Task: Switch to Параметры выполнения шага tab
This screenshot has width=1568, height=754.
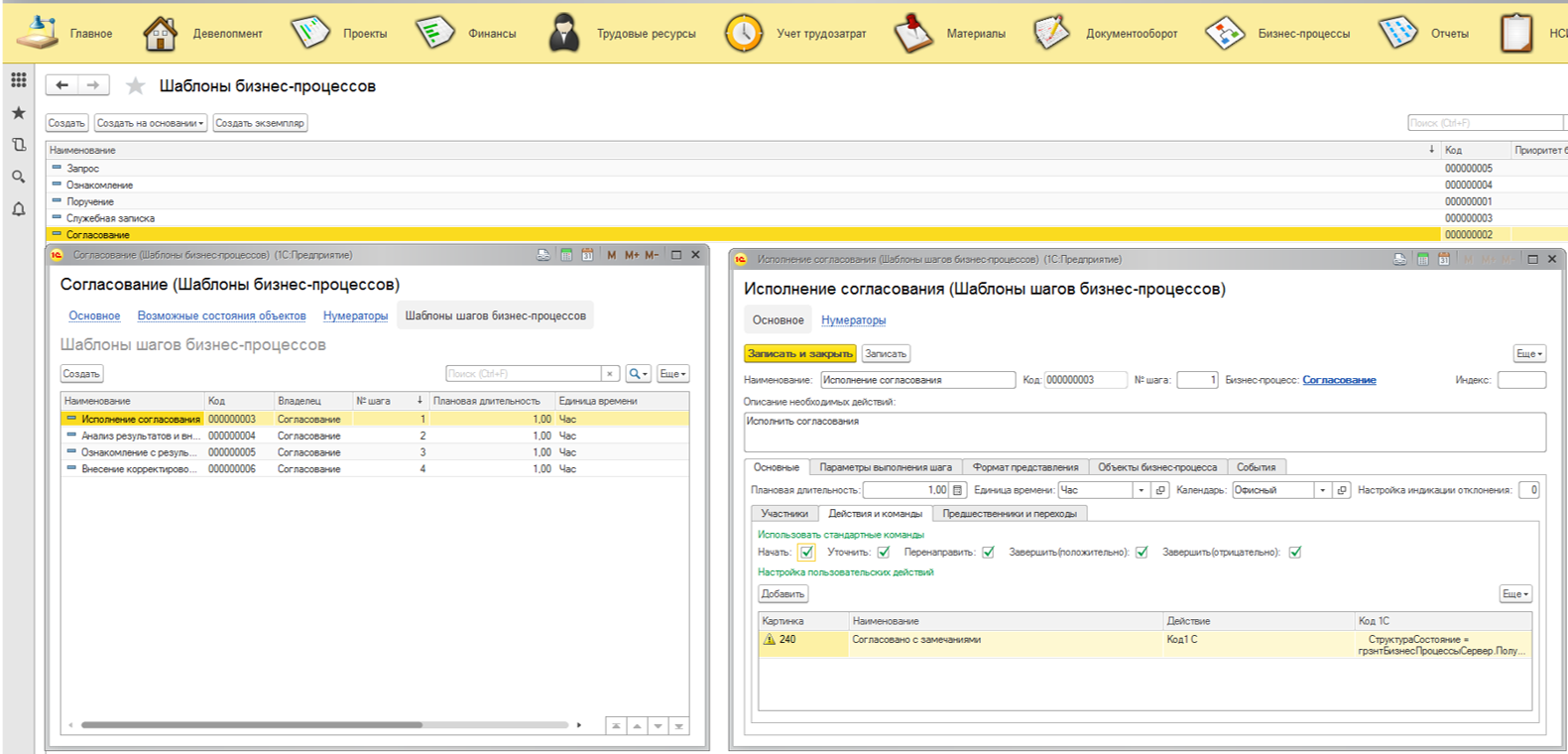Action: [x=886, y=467]
